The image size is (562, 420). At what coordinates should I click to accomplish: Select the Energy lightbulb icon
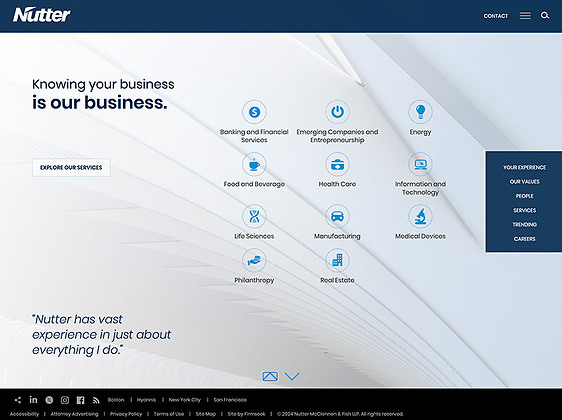point(420,112)
